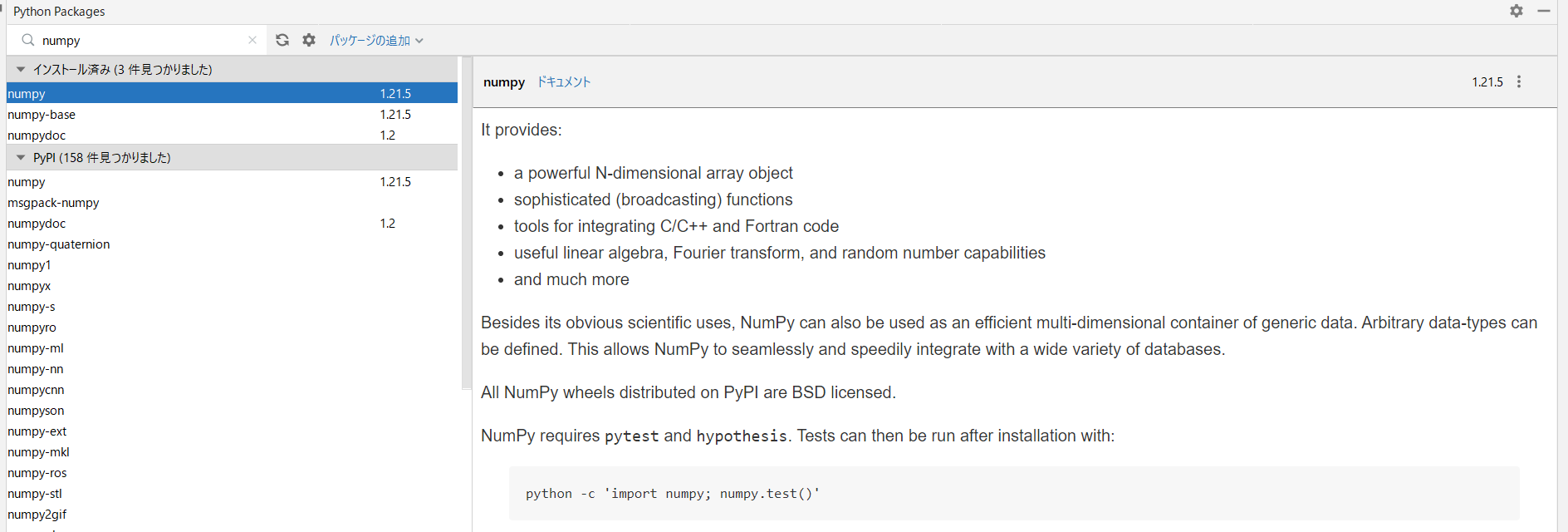Image resolution: width=1568 pixels, height=532 pixels.
Task: Clear the numpy search text
Action: click(x=252, y=40)
